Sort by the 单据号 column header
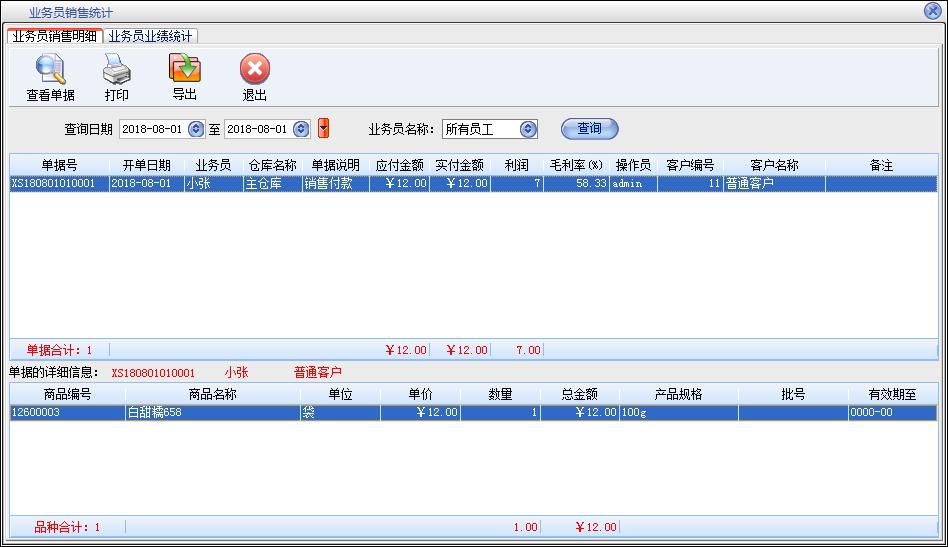 (59, 165)
